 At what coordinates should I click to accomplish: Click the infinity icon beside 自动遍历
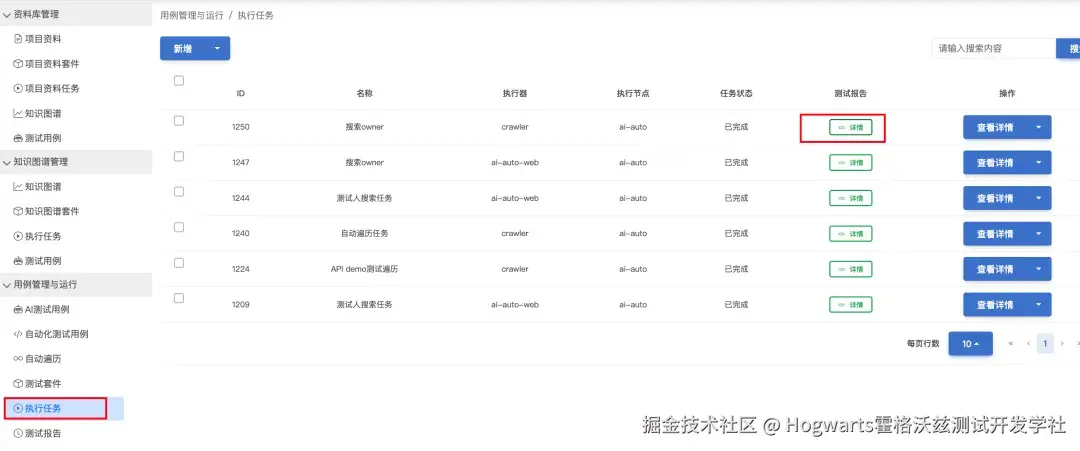[x=18, y=359]
